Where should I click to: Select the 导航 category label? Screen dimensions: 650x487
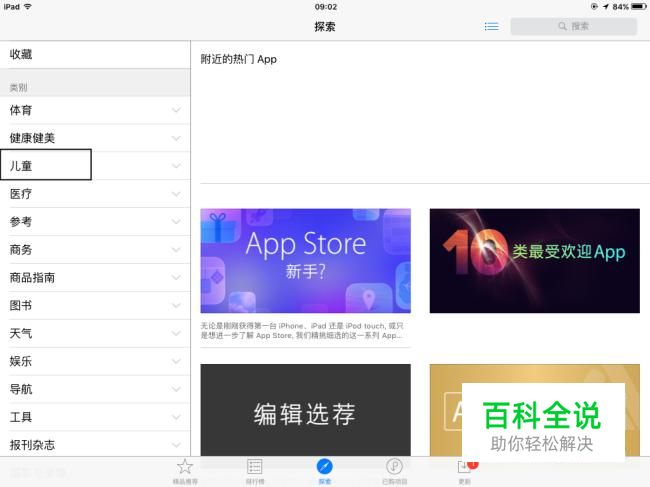tap(21, 389)
